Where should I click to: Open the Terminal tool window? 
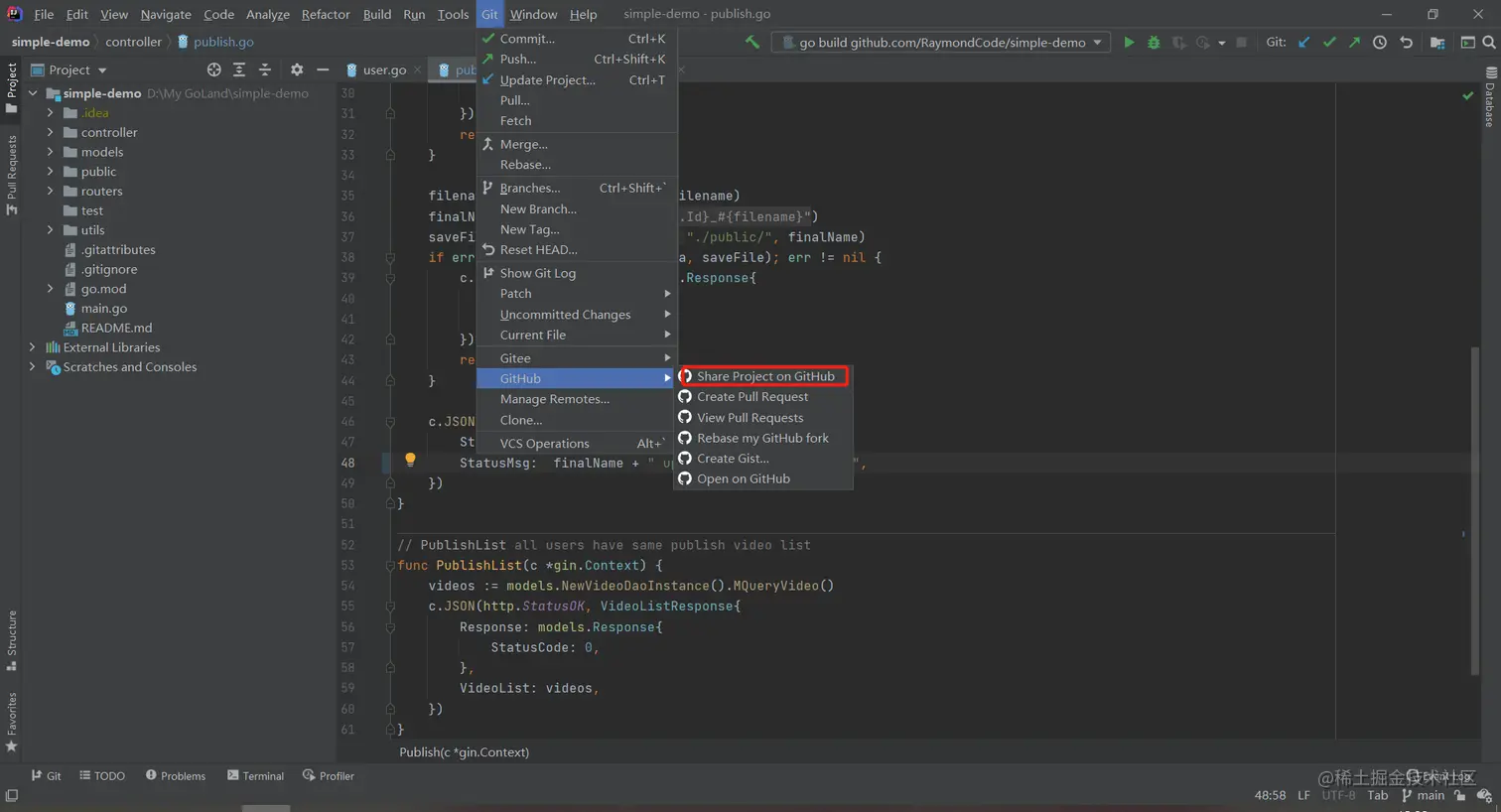coord(255,776)
